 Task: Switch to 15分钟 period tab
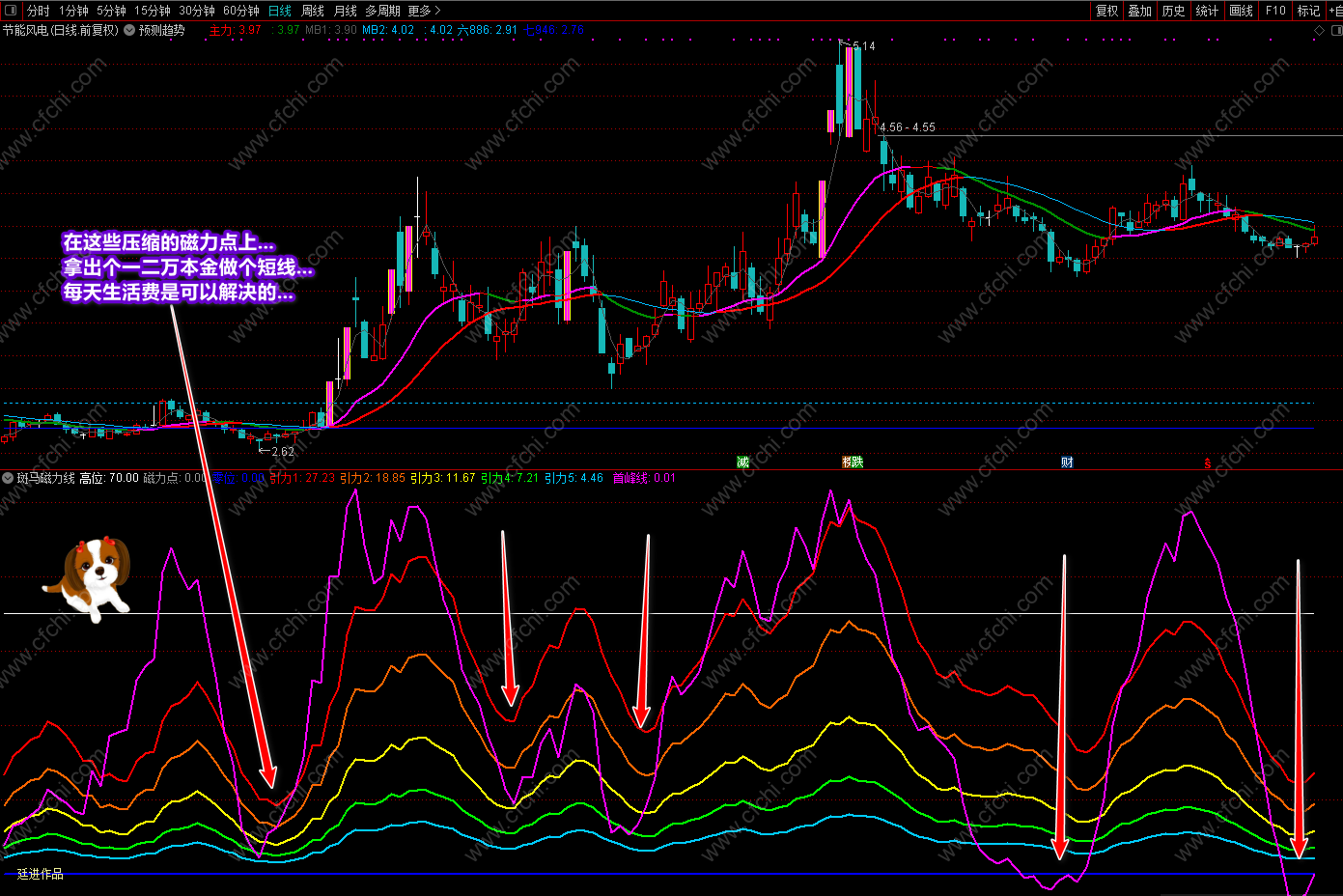(x=153, y=11)
